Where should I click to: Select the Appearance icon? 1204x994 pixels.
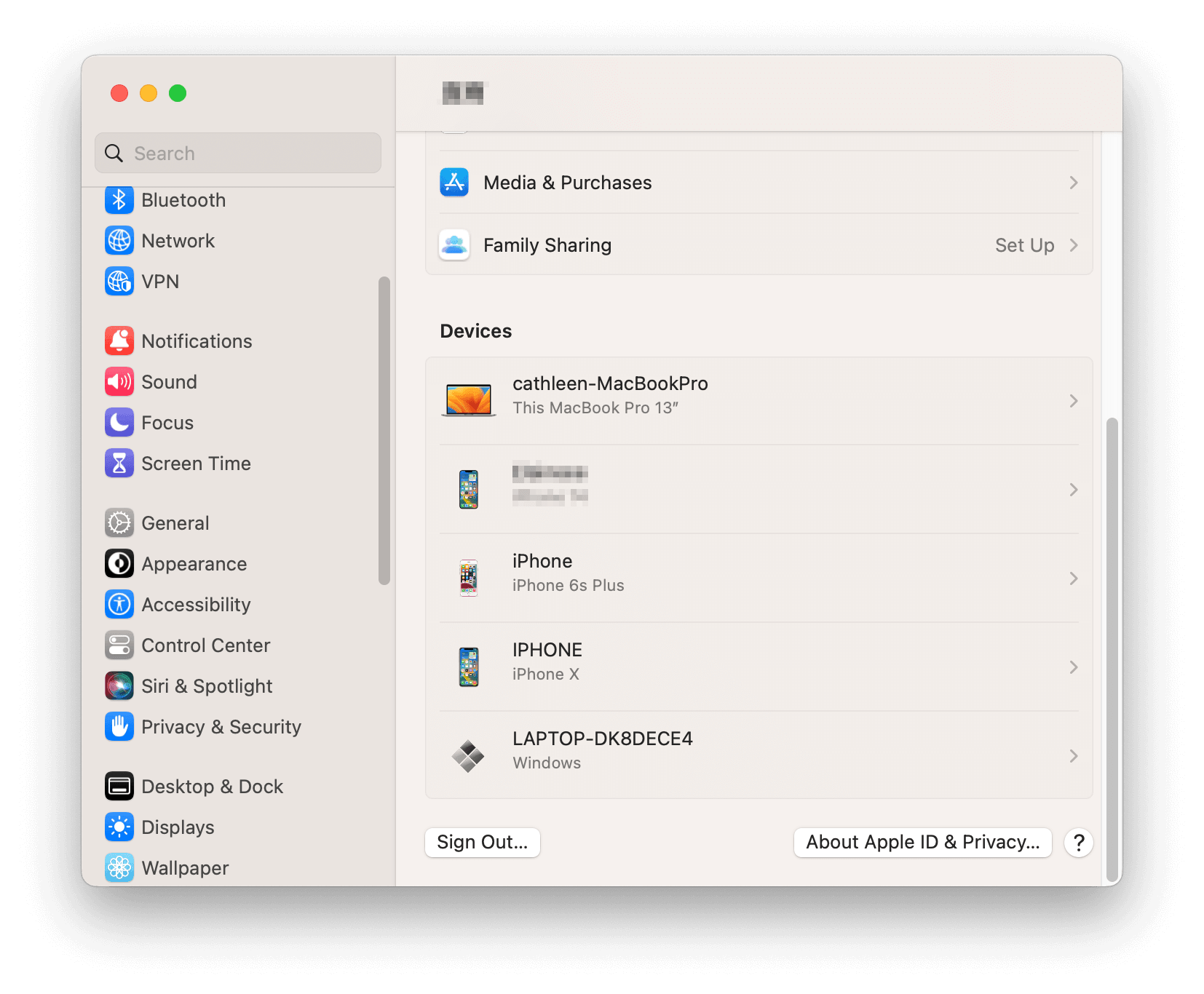coord(119,564)
